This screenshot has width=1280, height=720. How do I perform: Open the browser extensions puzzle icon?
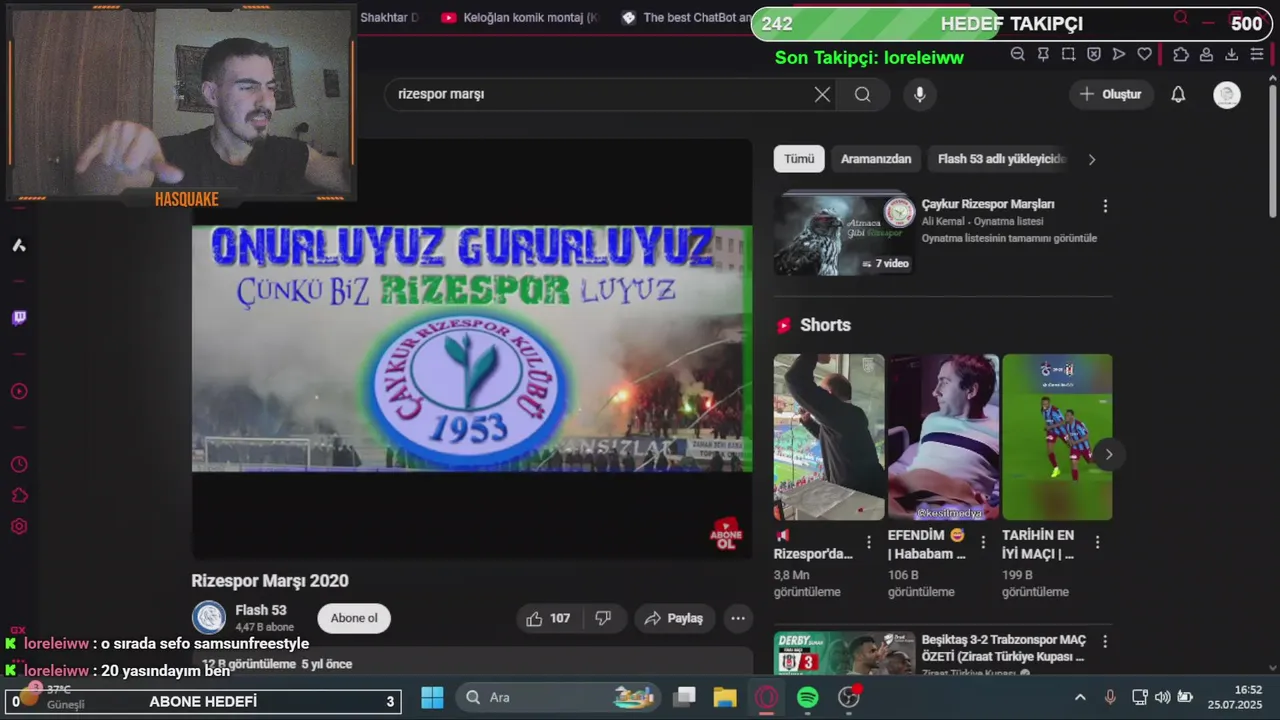(1181, 54)
